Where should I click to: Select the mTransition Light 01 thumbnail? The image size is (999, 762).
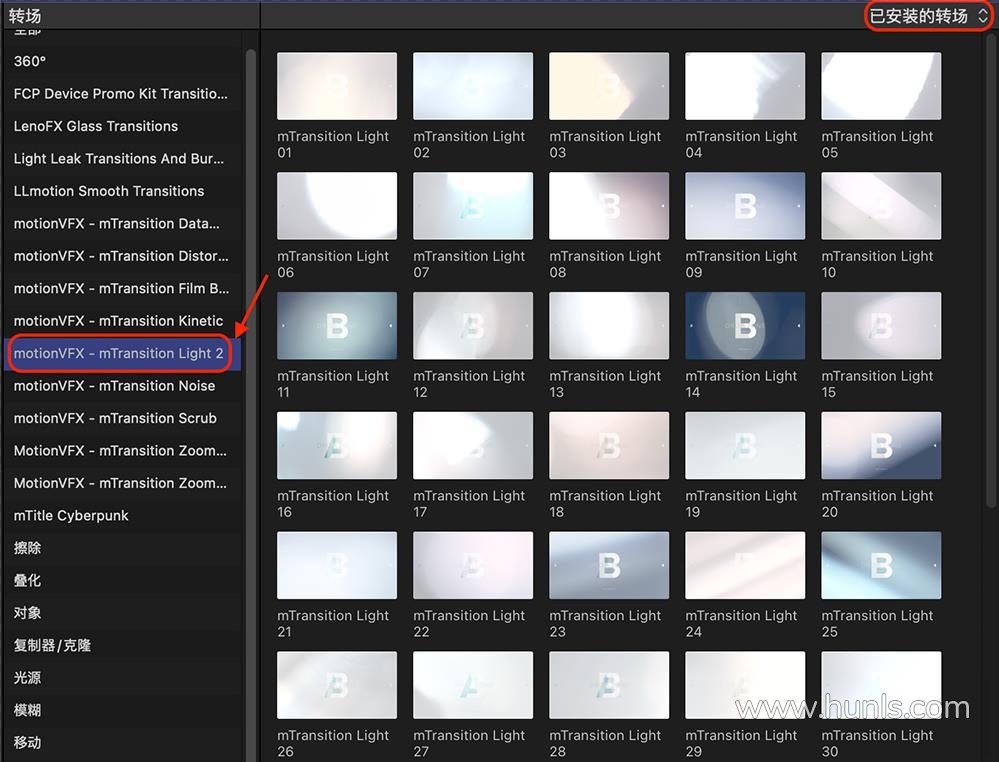337,86
